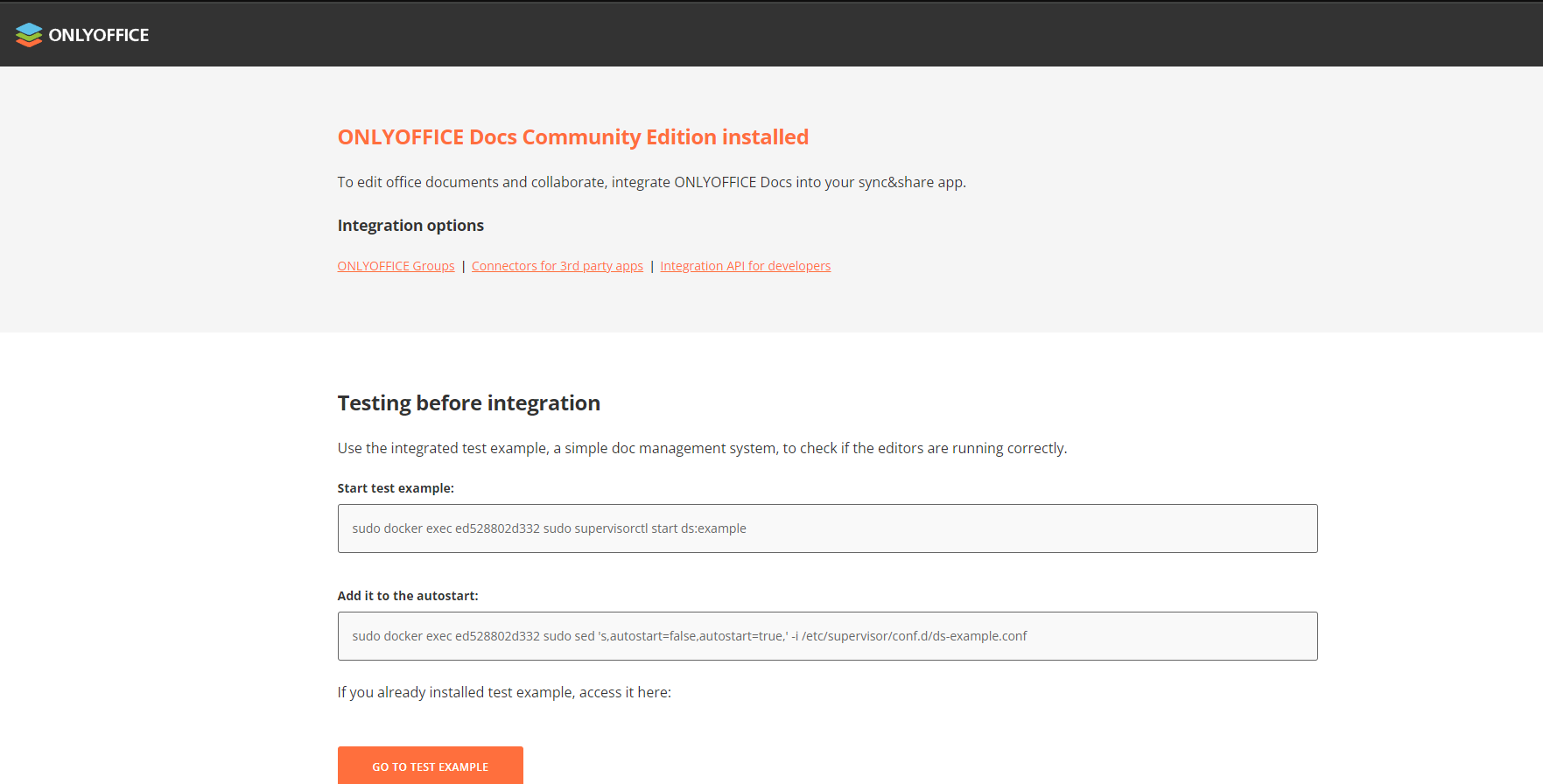Click the 'If you already installed test example' text

click(x=504, y=692)
